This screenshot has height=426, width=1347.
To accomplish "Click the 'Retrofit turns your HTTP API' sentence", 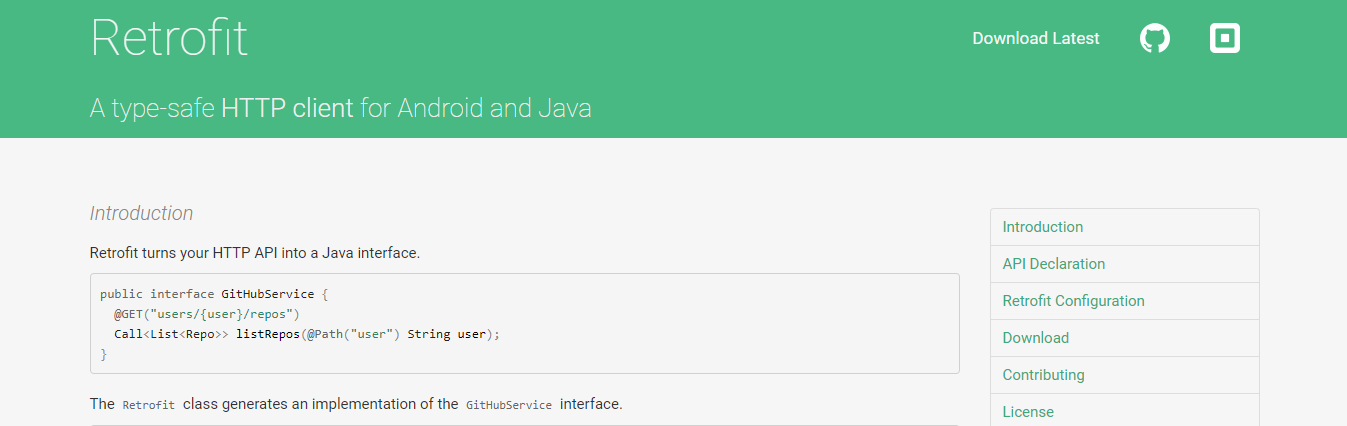I will (x=255, y=253).
